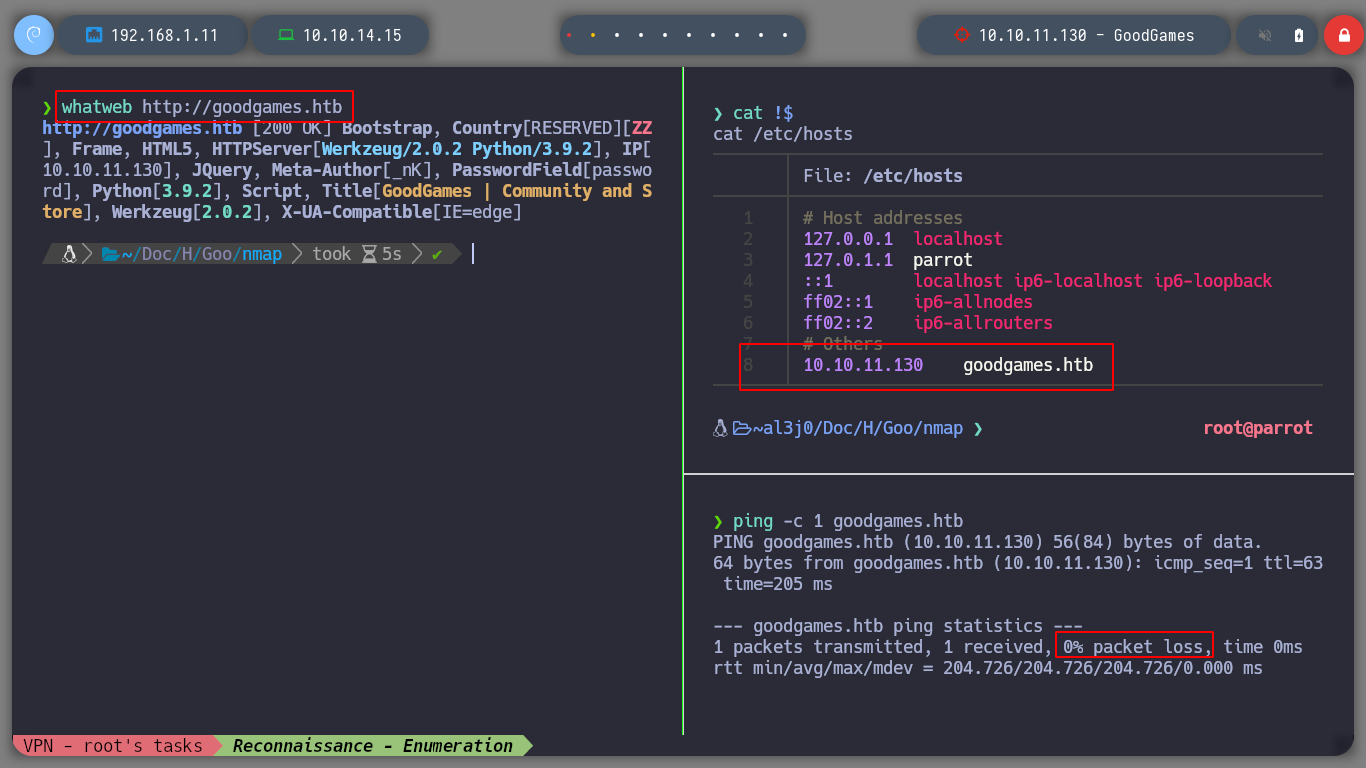Click the folder icon before ~al3j0 path

click(741, 428)
